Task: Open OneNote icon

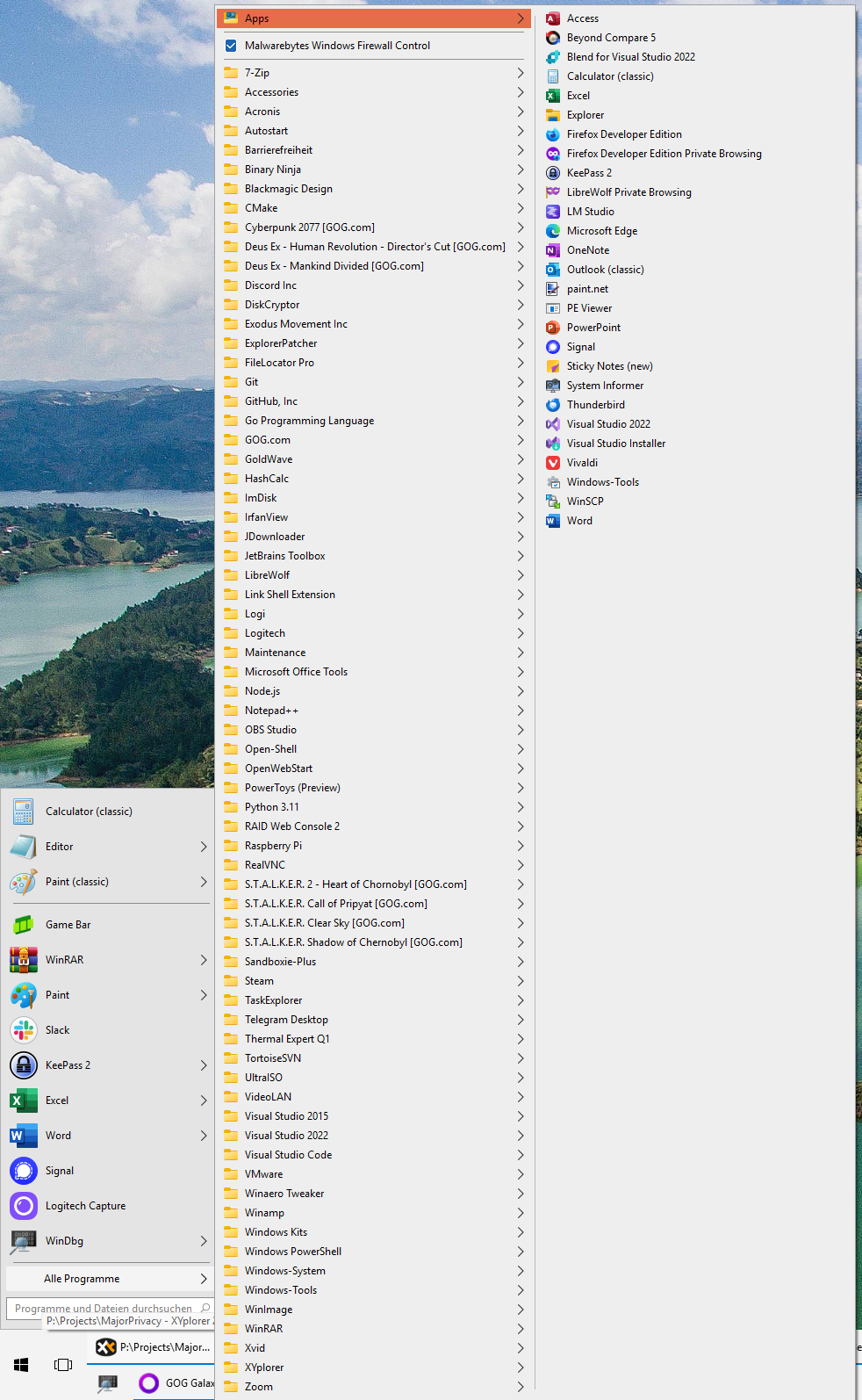Action: (553, 250)
